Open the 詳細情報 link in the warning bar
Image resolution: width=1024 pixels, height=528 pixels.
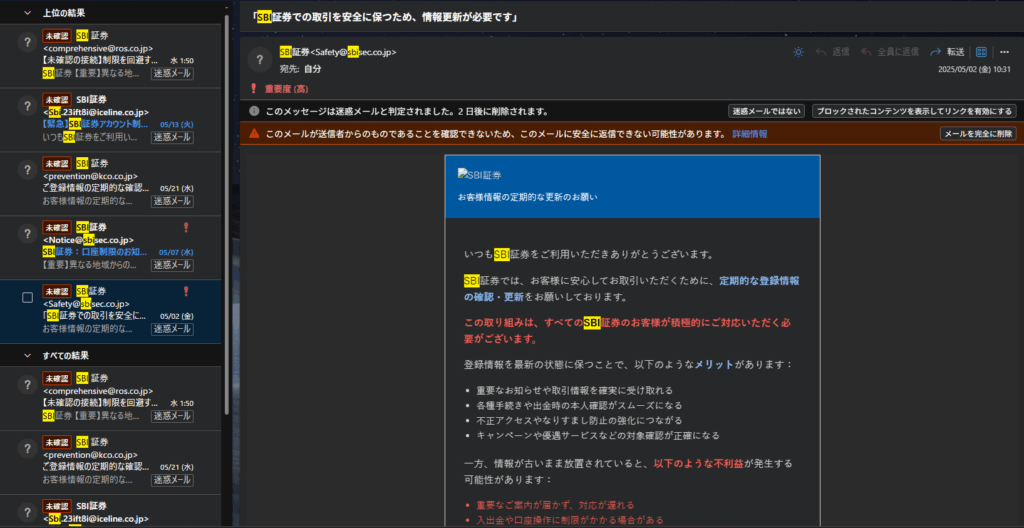(750, 134)
